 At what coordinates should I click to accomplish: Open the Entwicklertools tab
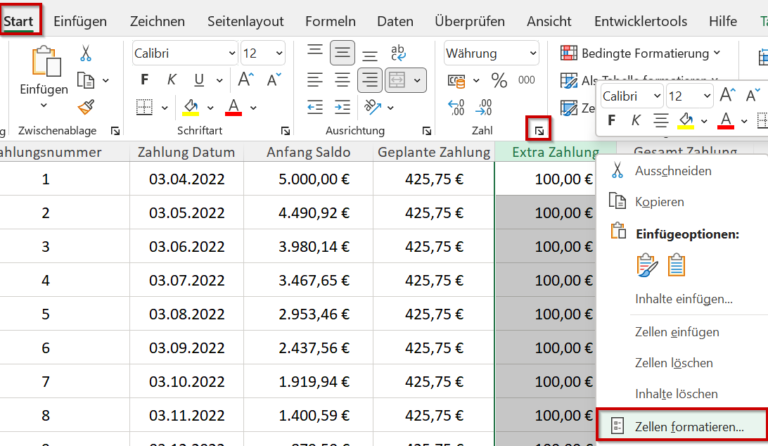click(x=640, y=21)
